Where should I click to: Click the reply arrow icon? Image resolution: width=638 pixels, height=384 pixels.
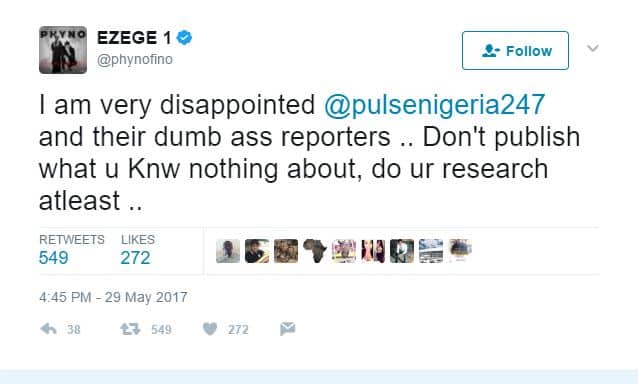click(48, 329)
